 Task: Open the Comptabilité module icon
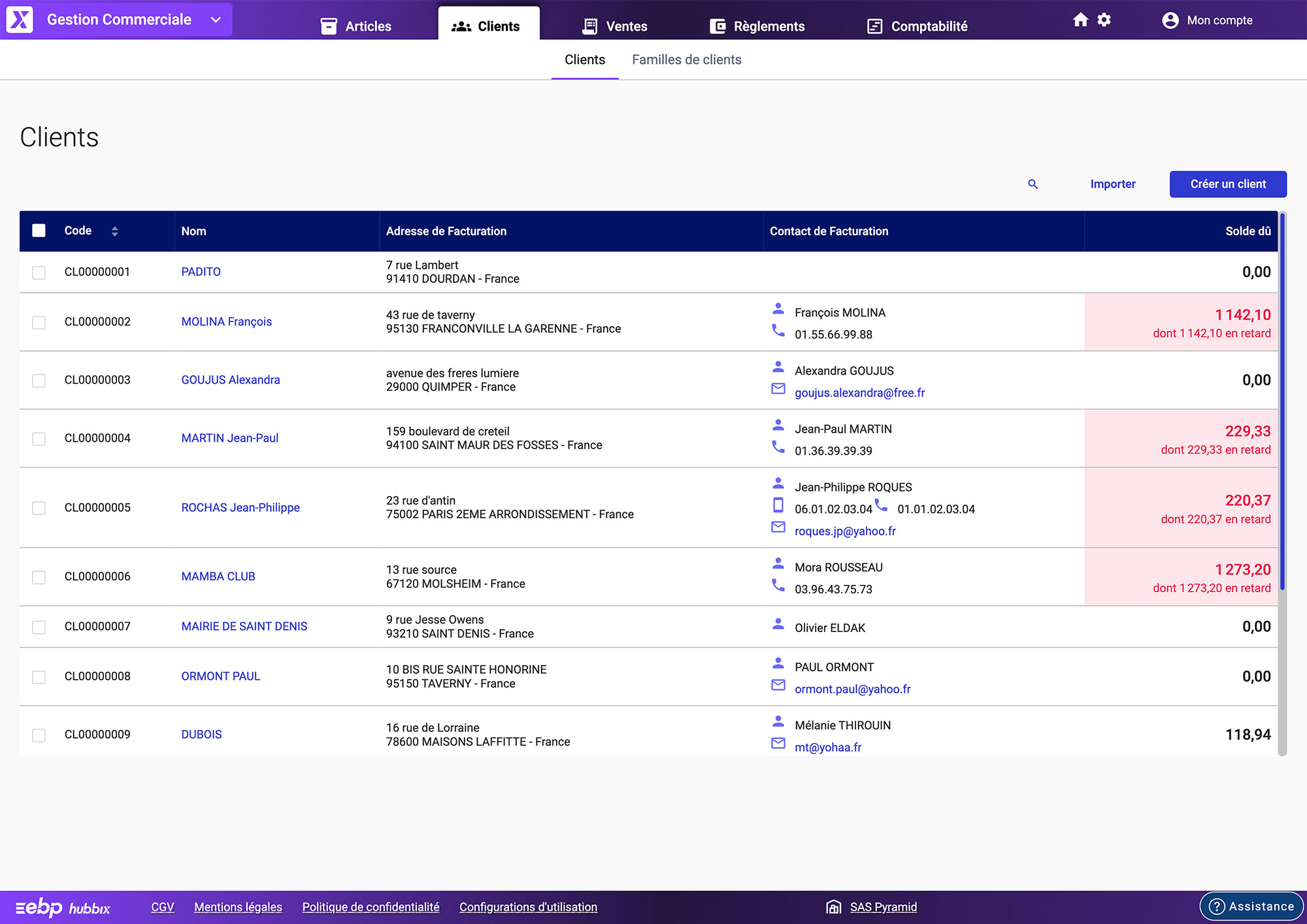pos(874,26)
